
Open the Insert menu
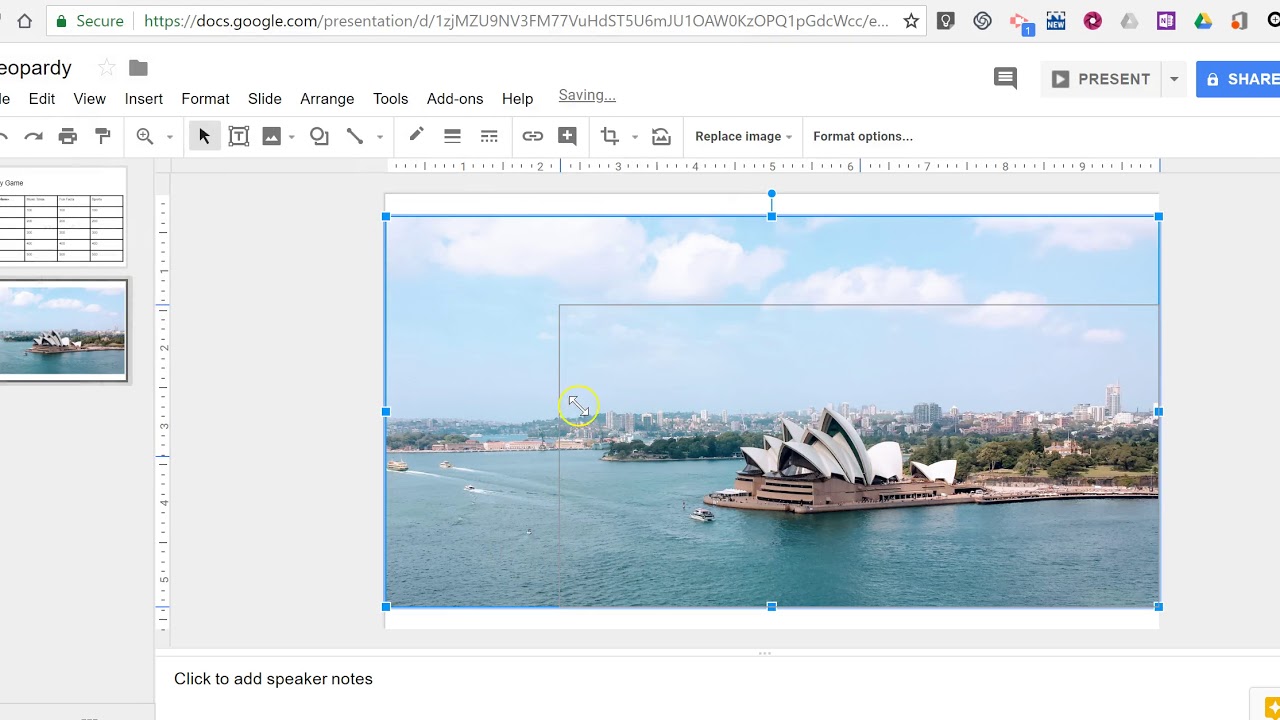coord(144,99)
